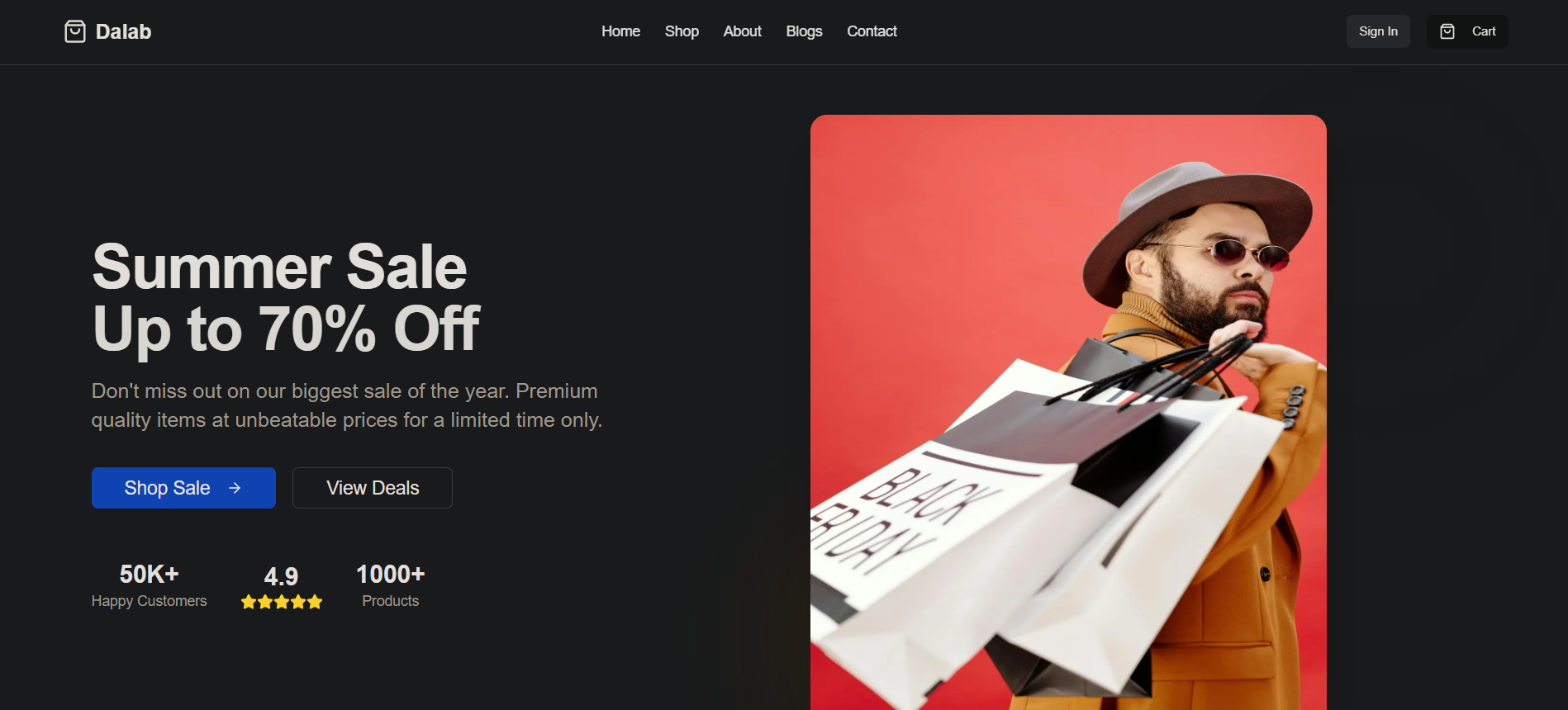Click the third gold rating star

[282, 602]
